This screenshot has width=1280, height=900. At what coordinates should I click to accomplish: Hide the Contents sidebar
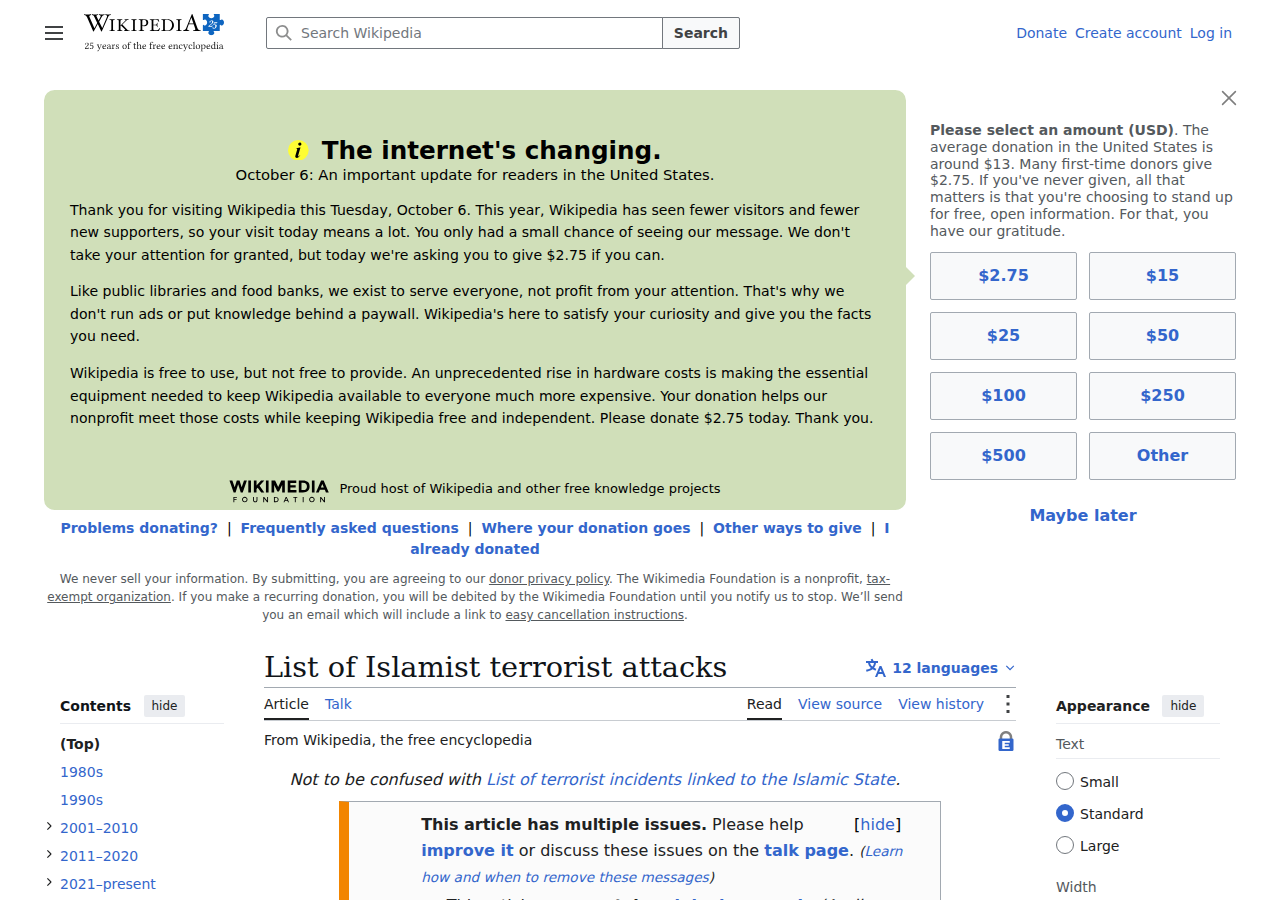pyautogui.click(x=164, y=706)
